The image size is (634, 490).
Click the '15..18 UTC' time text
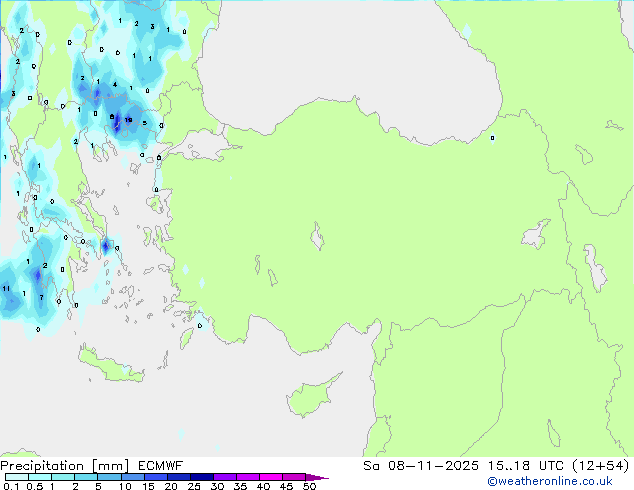[x=525, y=466]
